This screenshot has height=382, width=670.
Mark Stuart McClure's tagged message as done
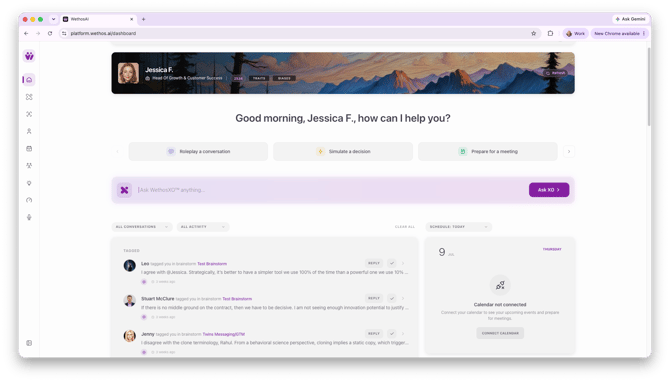(391, 298)
